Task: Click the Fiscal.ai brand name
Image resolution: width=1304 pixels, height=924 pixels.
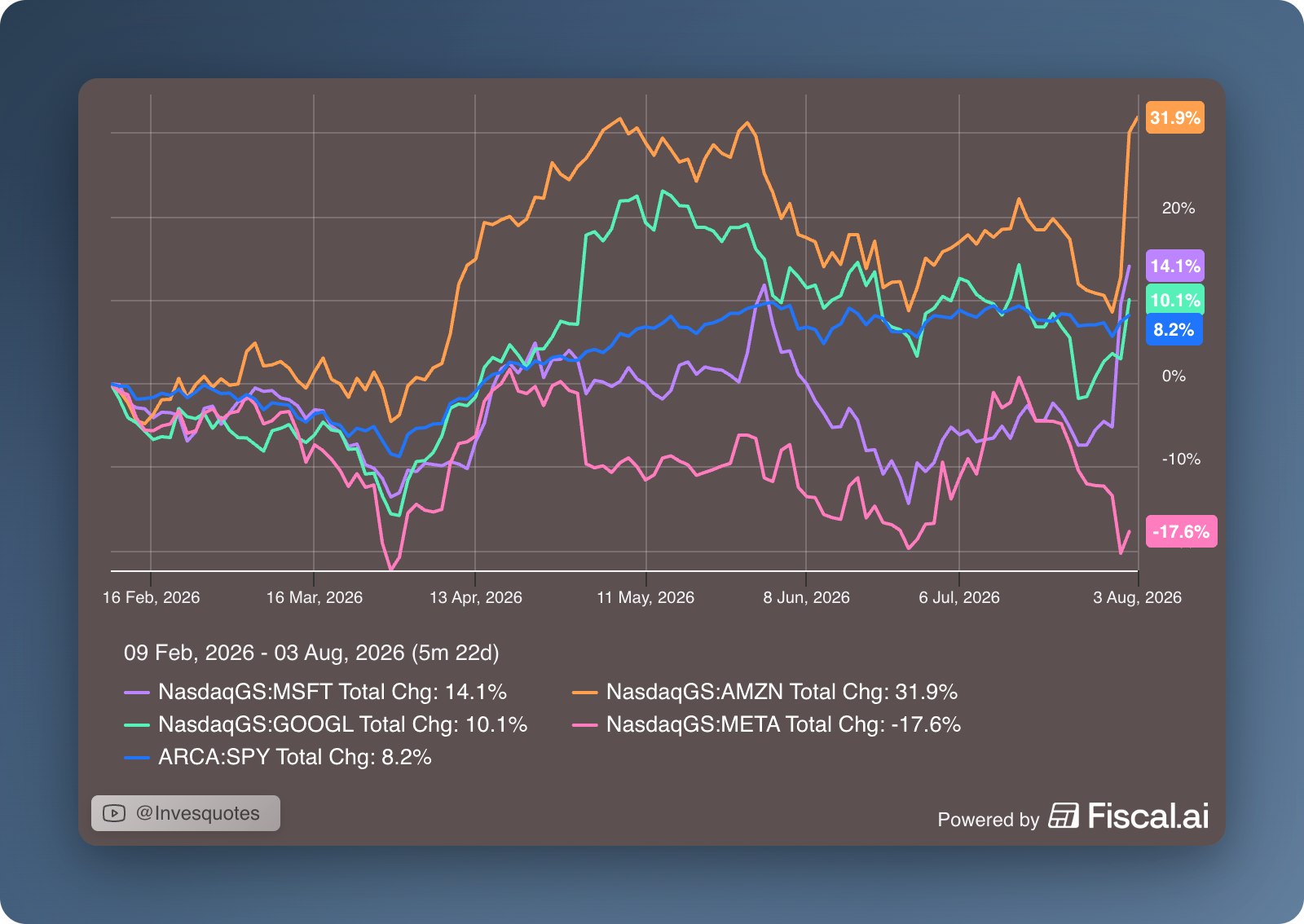Action: 1148,816
